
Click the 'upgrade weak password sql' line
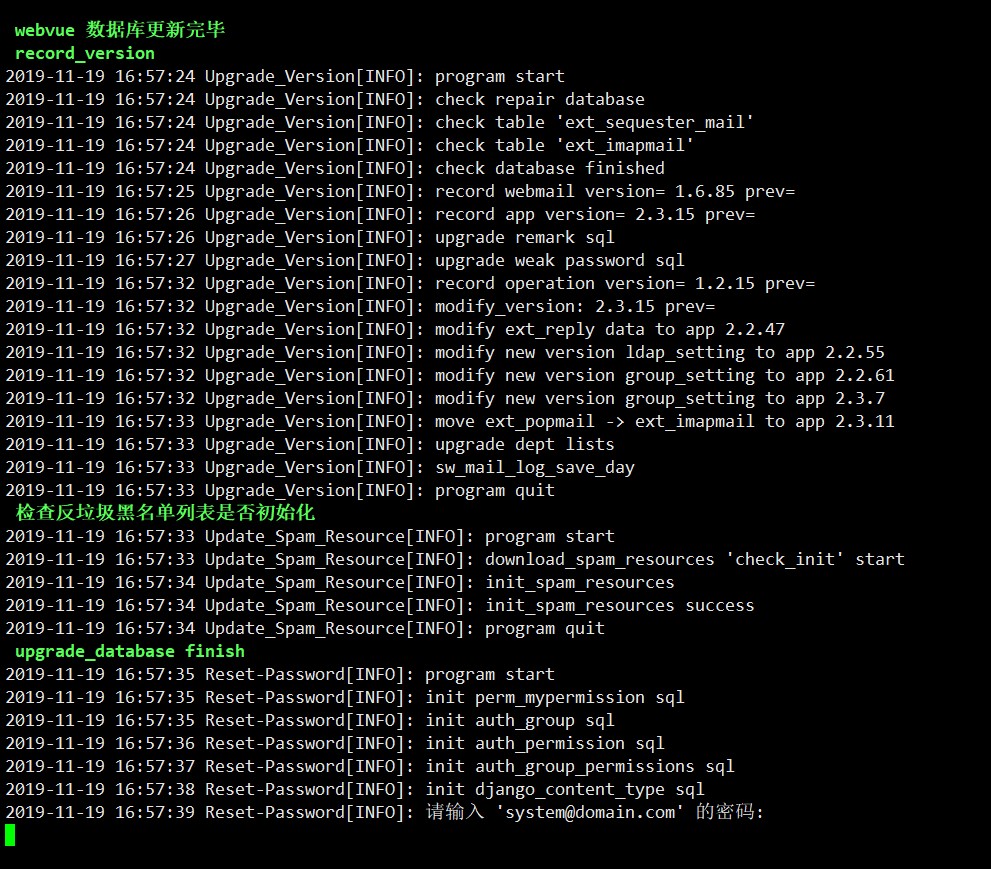tap(559, 260)
